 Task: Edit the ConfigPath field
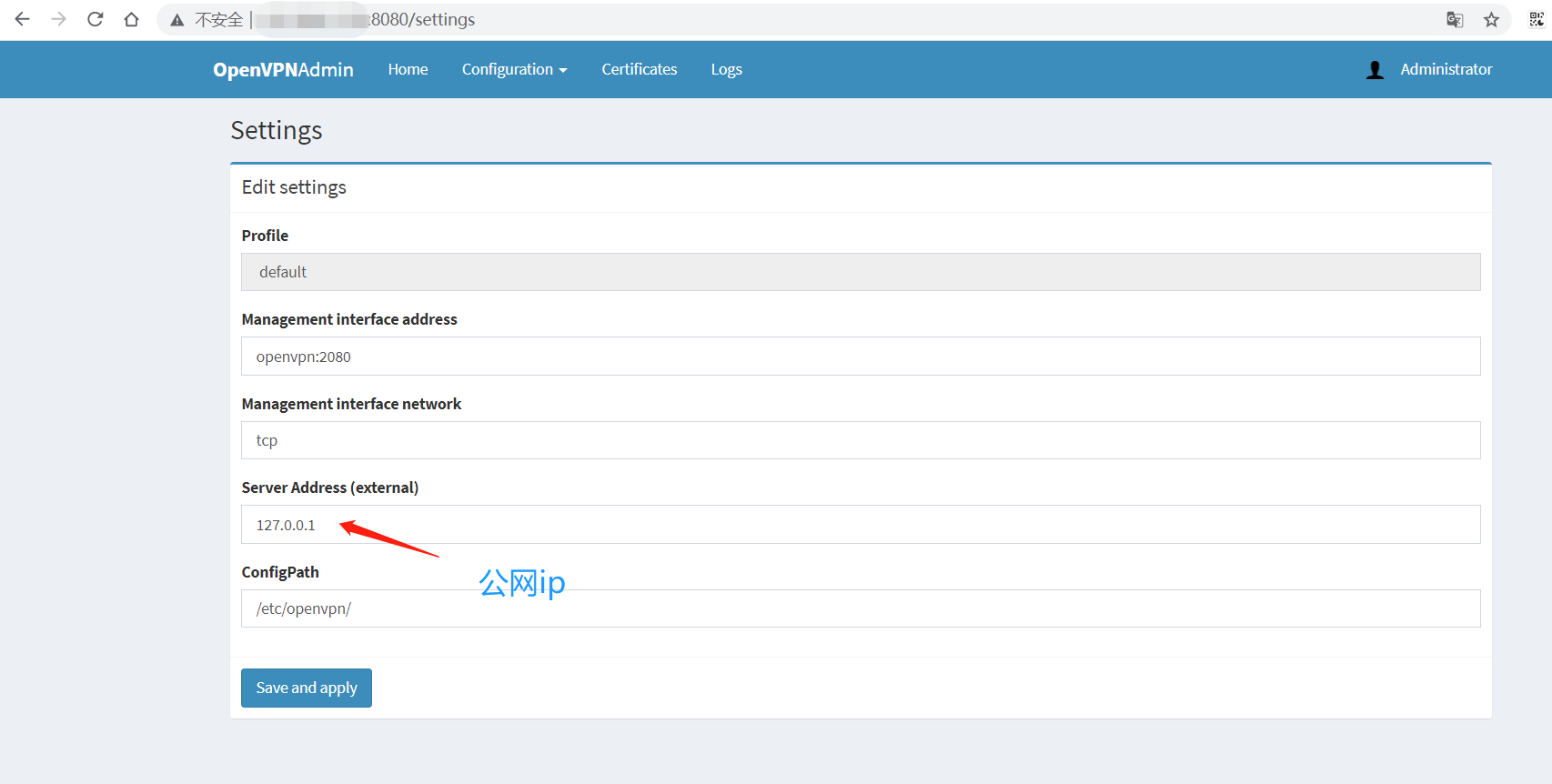(861, 608)
